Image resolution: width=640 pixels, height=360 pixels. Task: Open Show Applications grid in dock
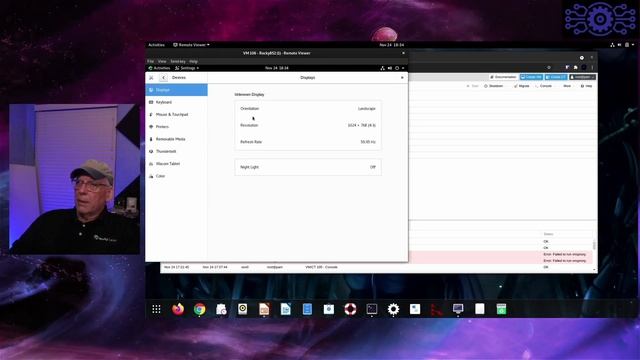156,309
